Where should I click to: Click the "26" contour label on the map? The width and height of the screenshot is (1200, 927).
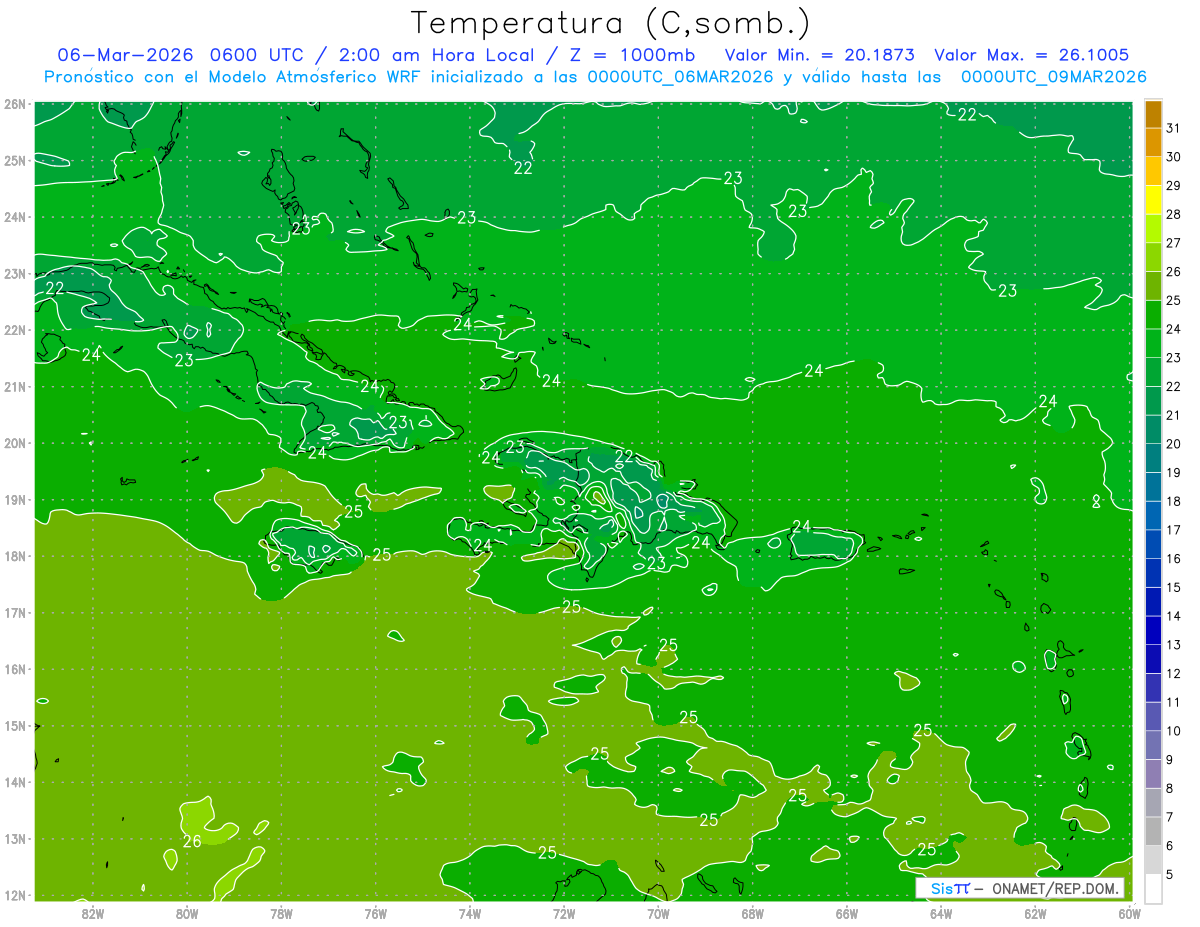coord(192,841)
